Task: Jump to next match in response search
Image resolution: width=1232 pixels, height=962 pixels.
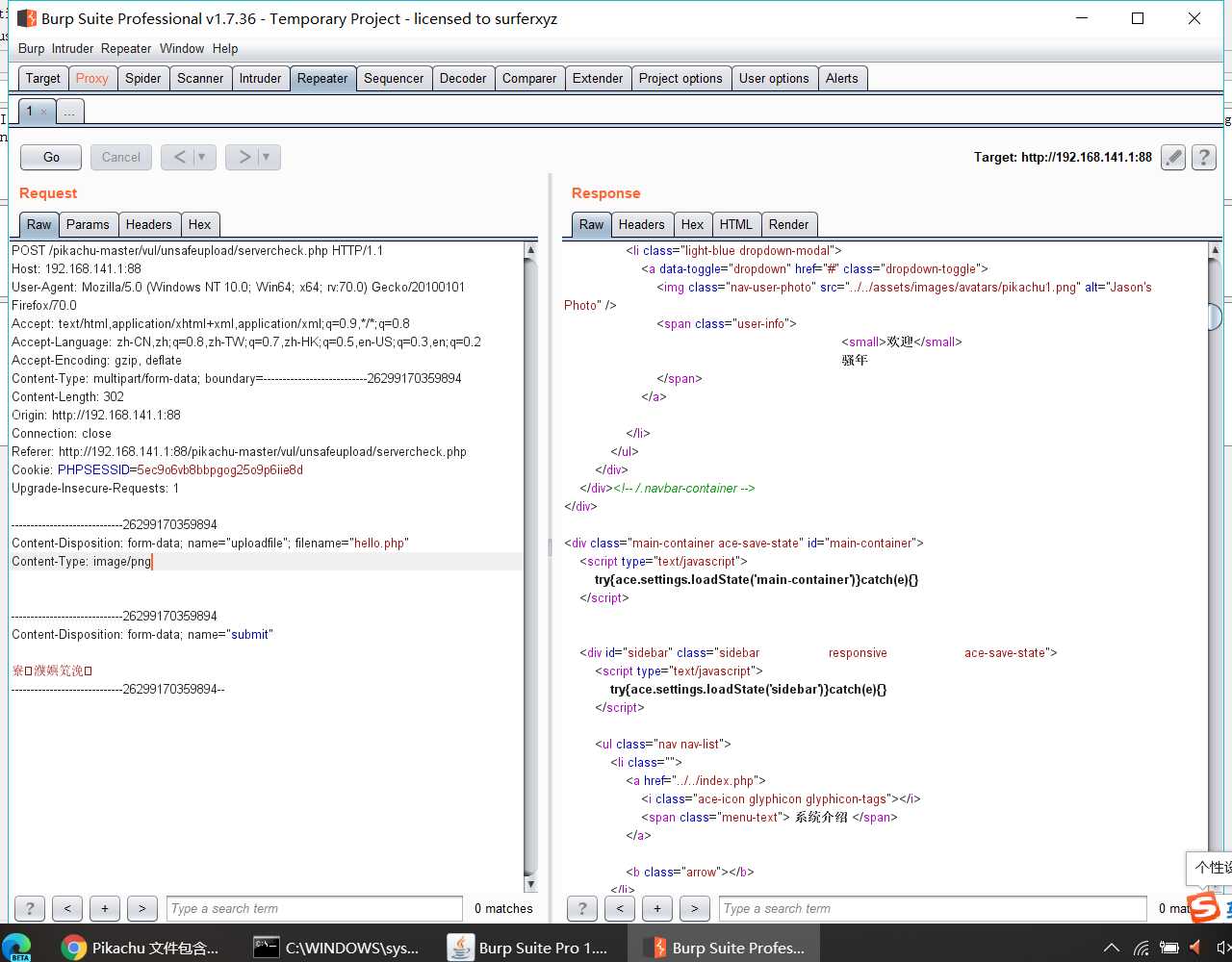Action: coord(694,908)
